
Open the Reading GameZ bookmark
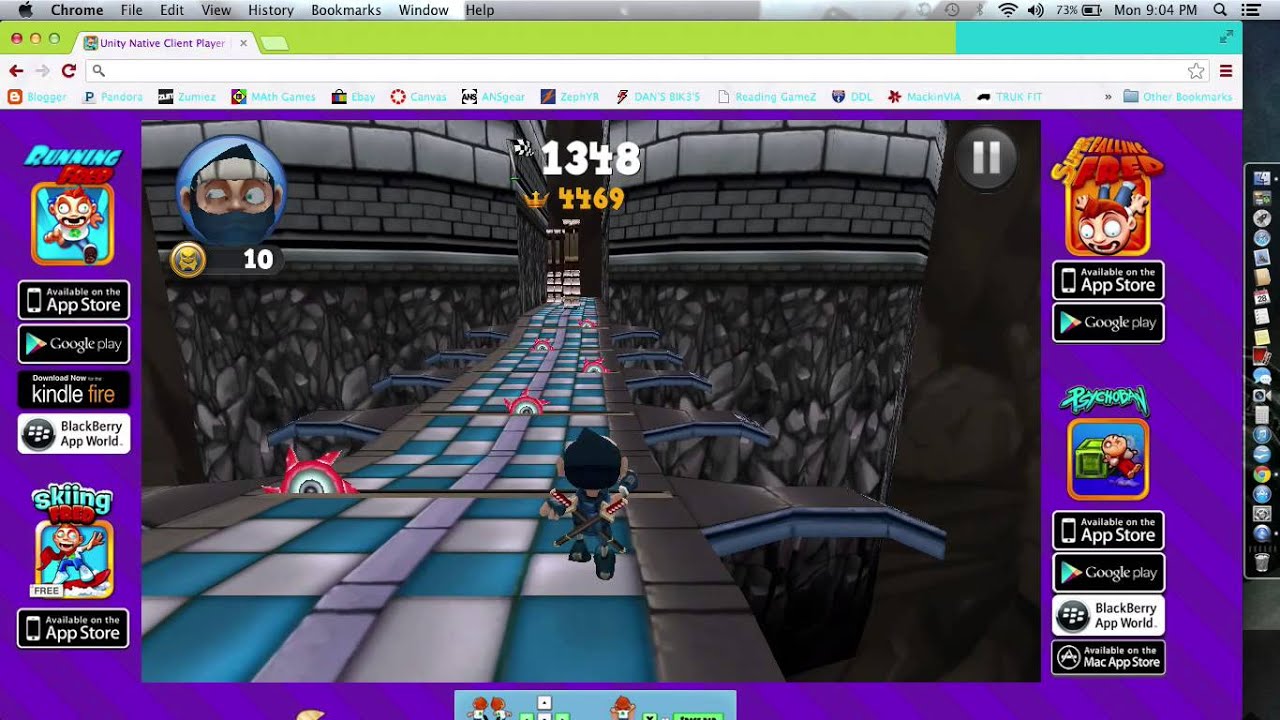coord(767,97)
